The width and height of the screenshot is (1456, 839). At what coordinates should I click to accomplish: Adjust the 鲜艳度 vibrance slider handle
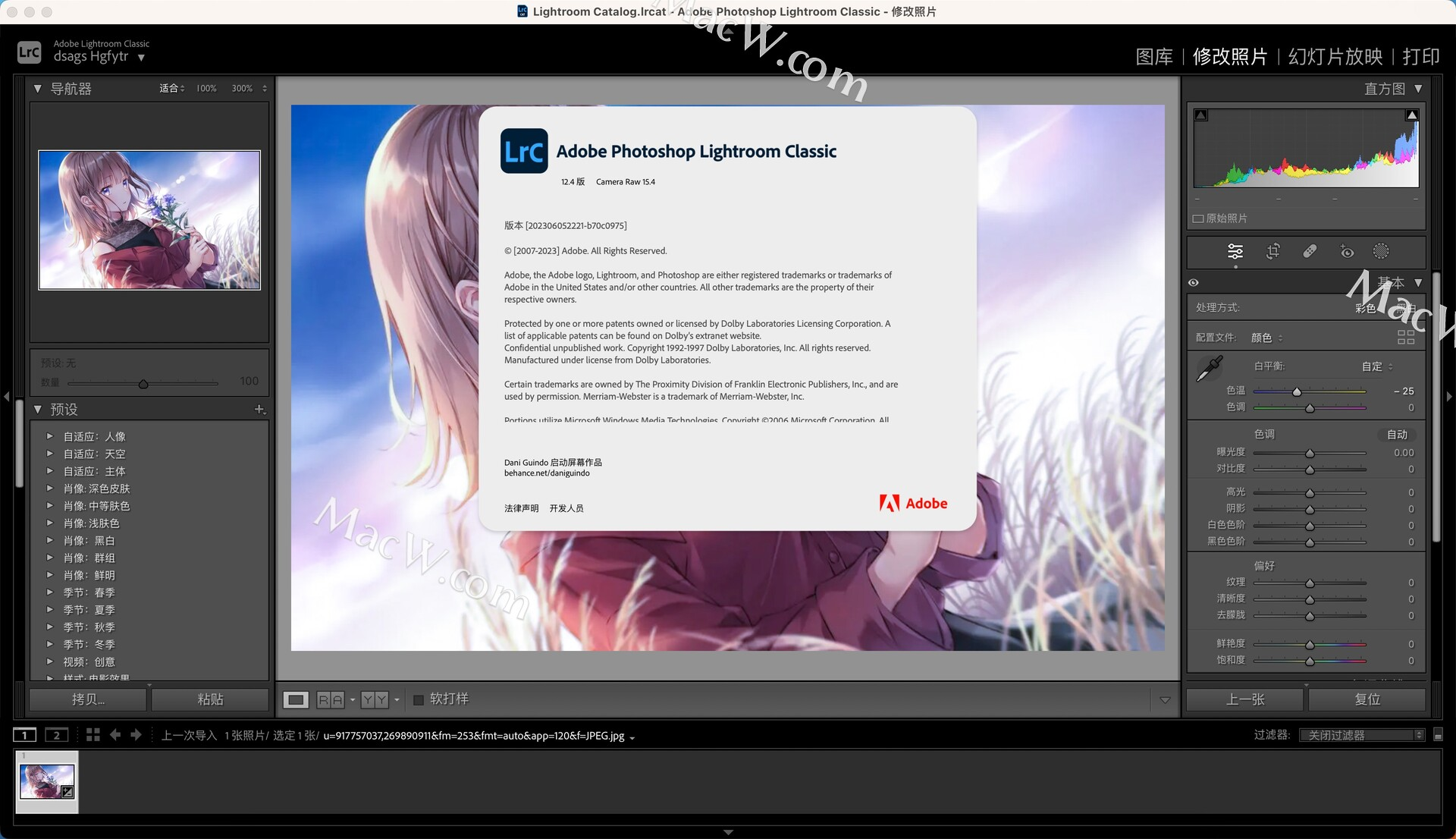point(1310,645)
